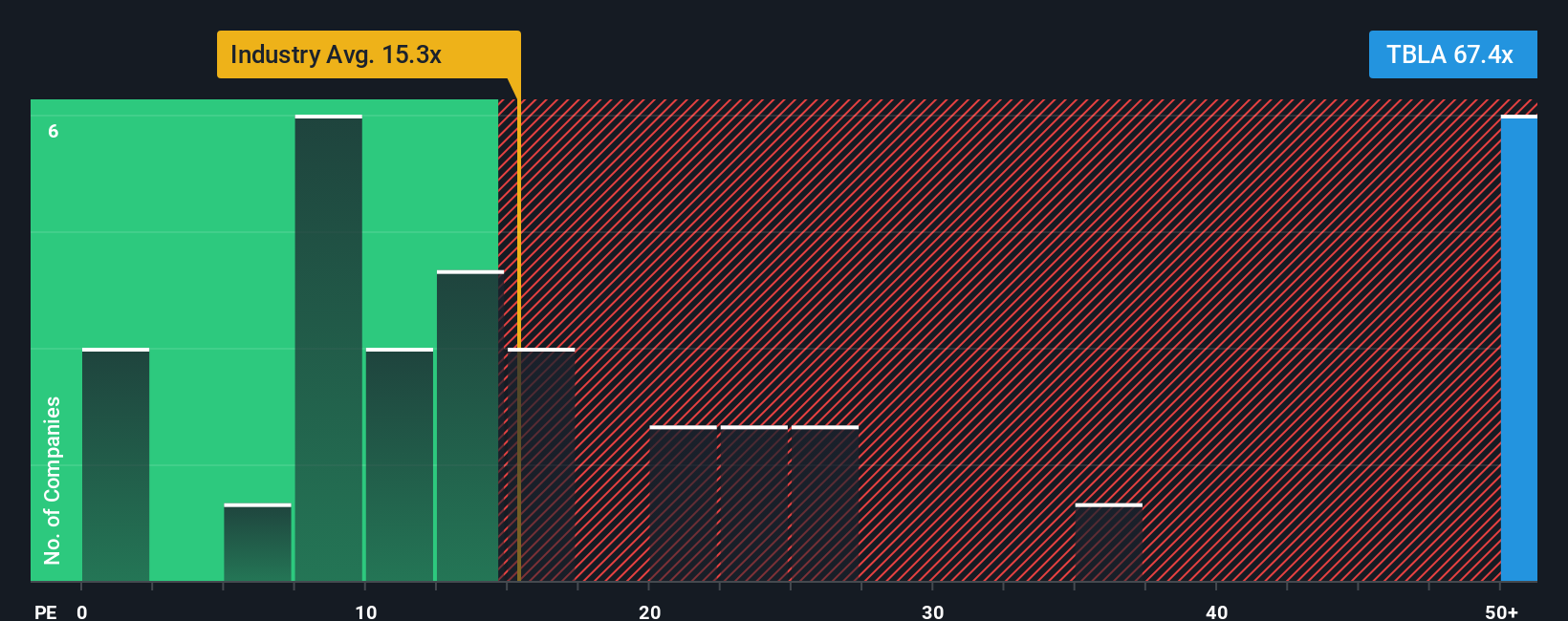The image size is (1568, 621).
Task: Select the bar starting at PE 10
Action: click(x=400, y=465)
